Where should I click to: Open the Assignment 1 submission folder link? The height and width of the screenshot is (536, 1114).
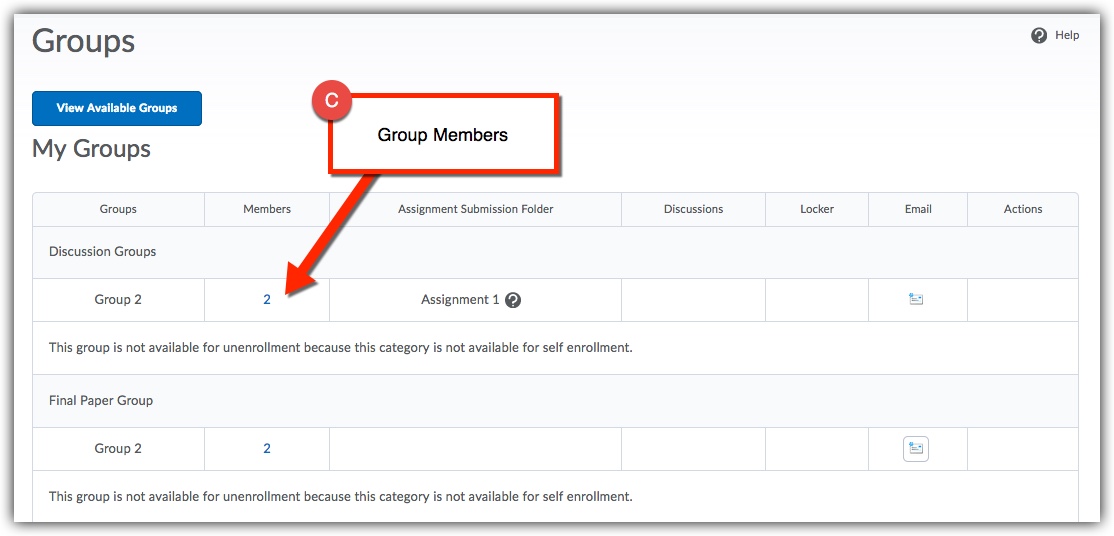click(x=460, y=300)
